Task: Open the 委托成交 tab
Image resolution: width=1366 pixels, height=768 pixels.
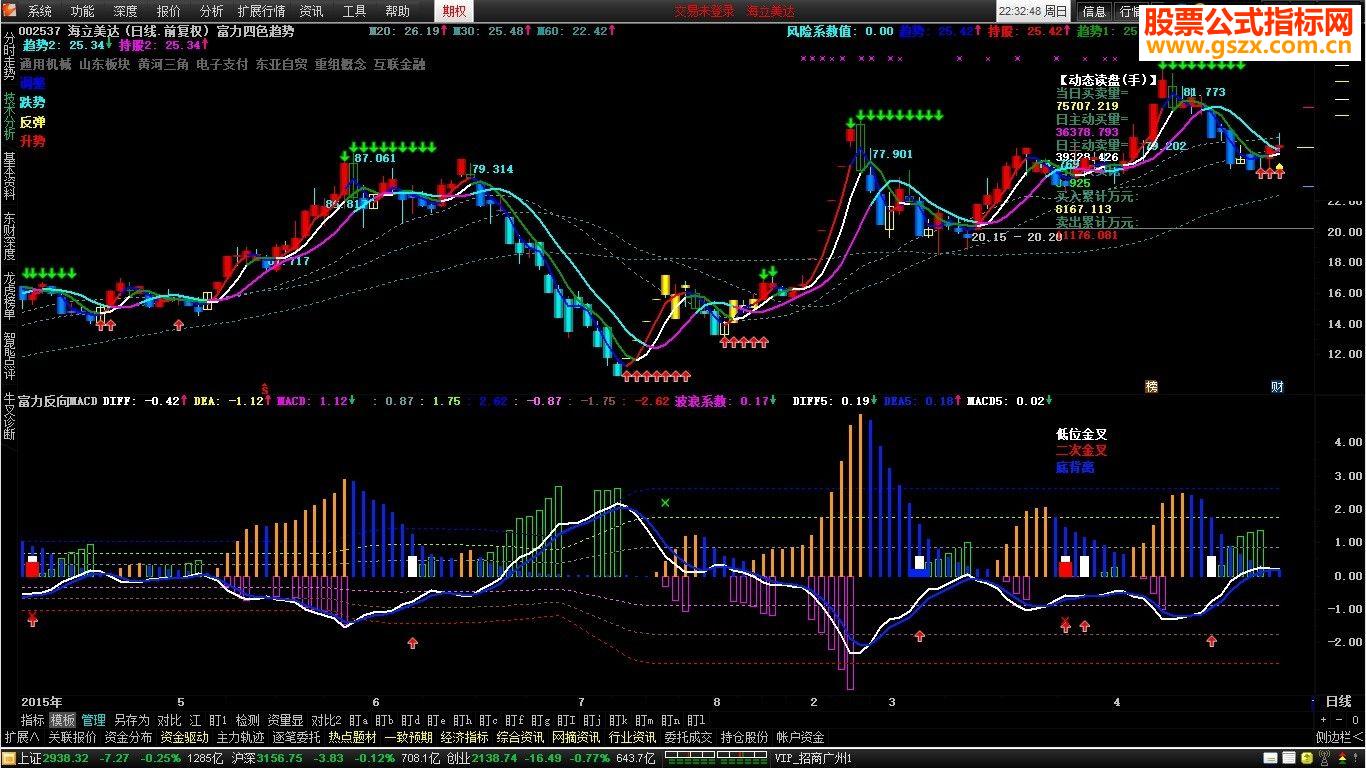Action: tap(688, 737)
